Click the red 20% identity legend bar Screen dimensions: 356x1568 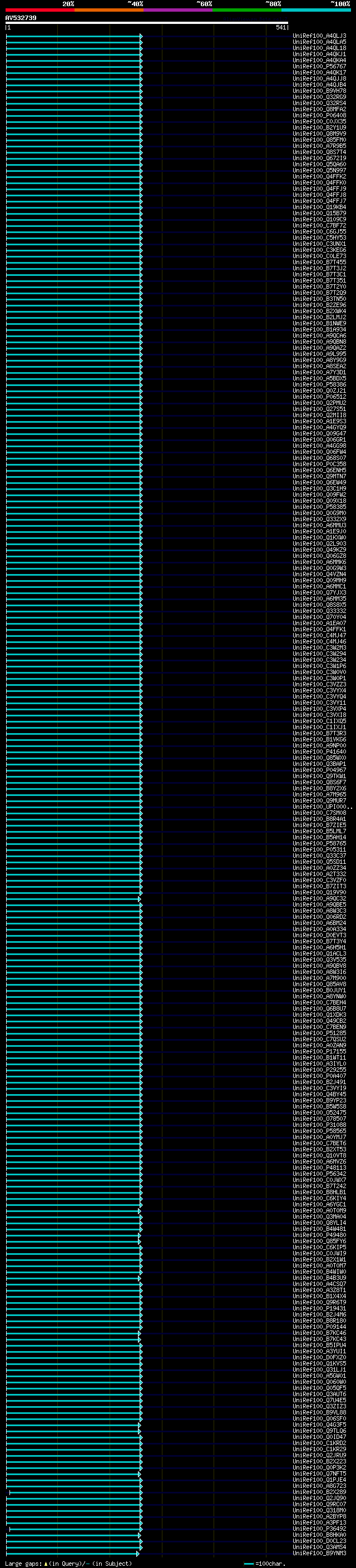click(x=39, y=10)
